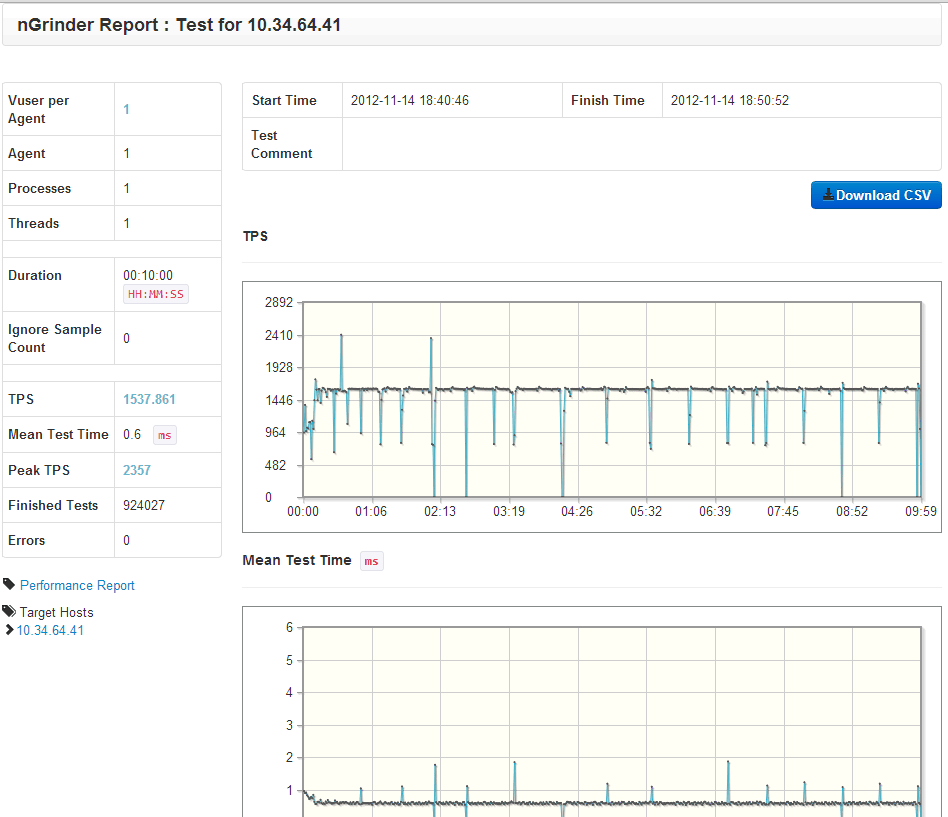The width and height of the screenshot is (948, 817).
Task: Click the tags icon beside Target Hosts
Action: tap(9, 611)
